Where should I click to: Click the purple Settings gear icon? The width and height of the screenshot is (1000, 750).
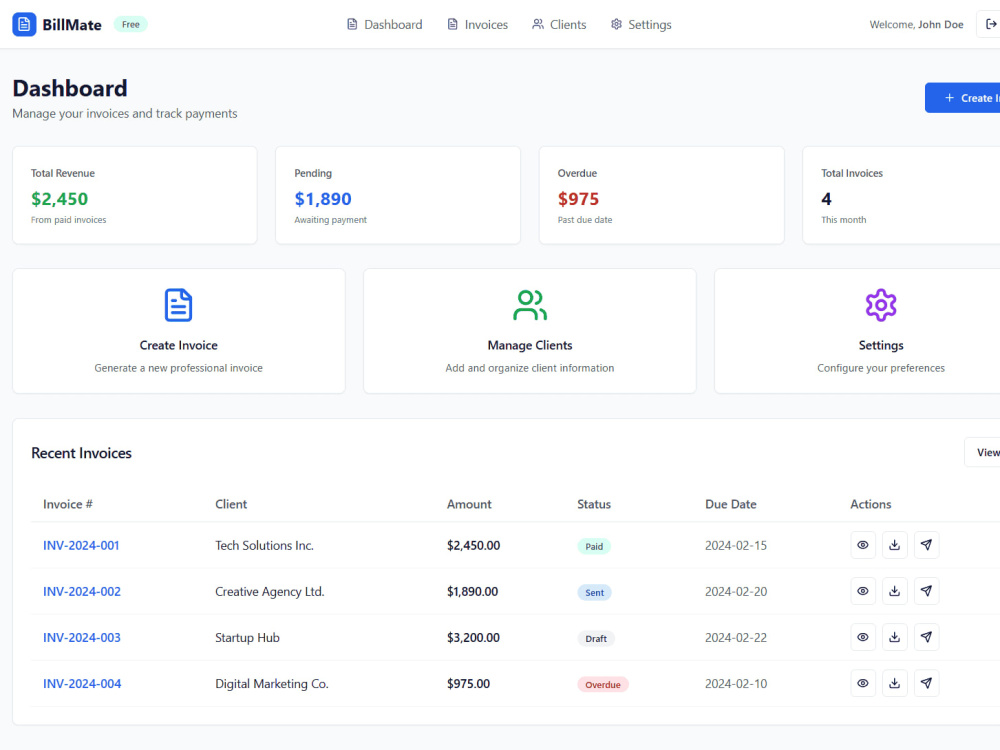pos(881,305)
